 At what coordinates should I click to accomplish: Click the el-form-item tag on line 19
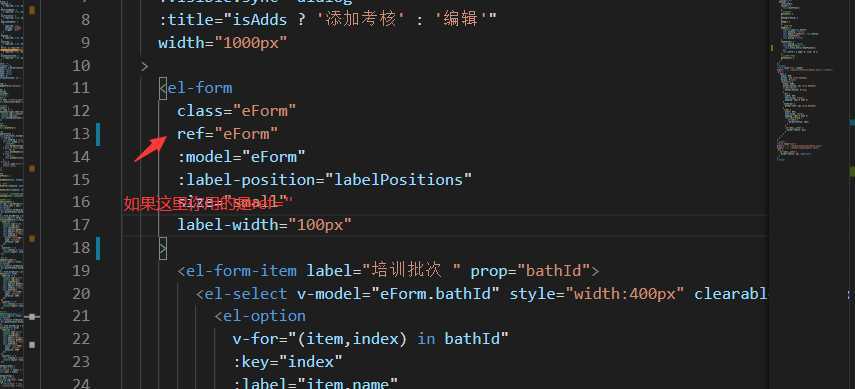241,271
